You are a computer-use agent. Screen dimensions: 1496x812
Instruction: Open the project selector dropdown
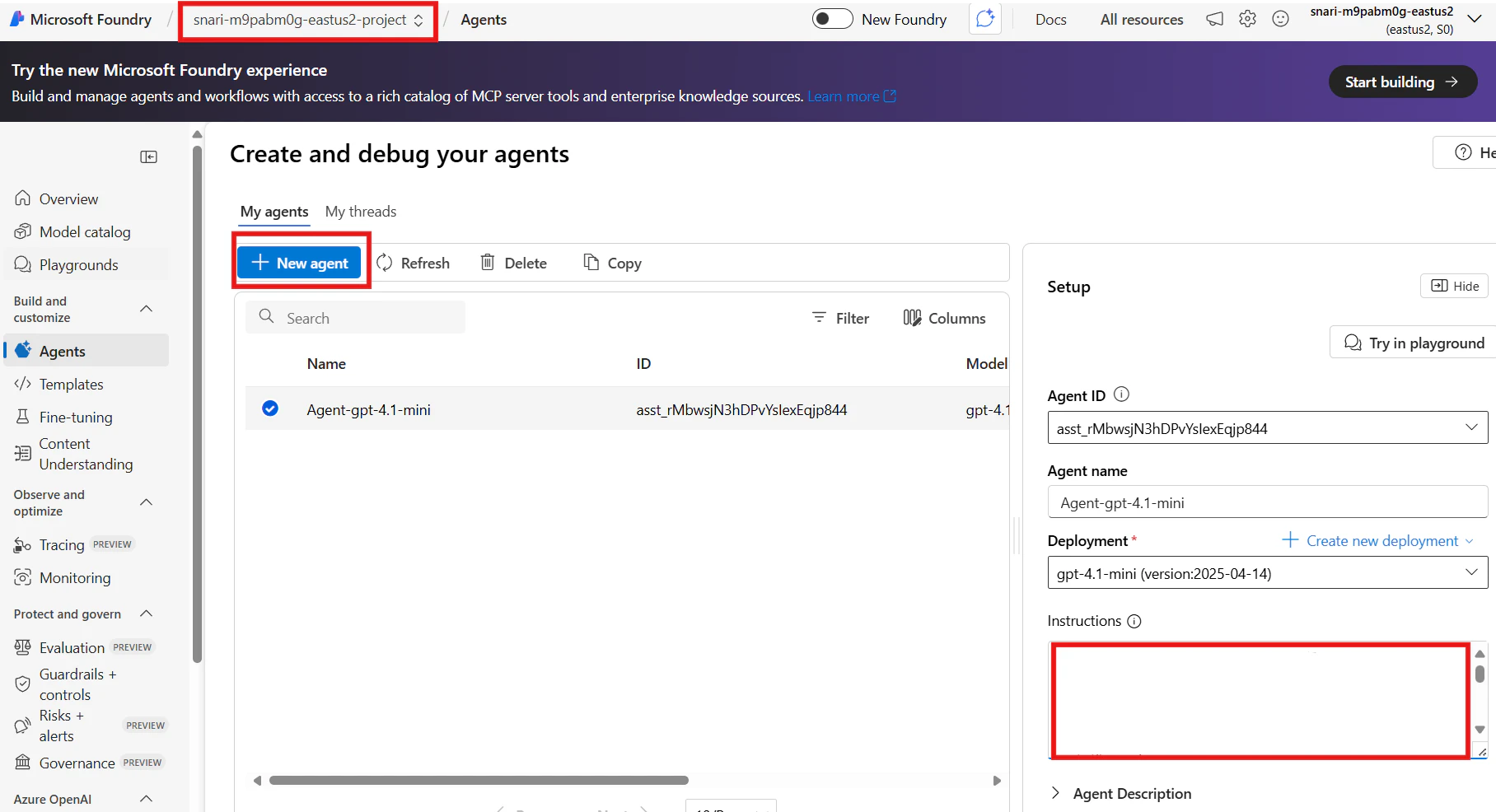pos(308,20)
